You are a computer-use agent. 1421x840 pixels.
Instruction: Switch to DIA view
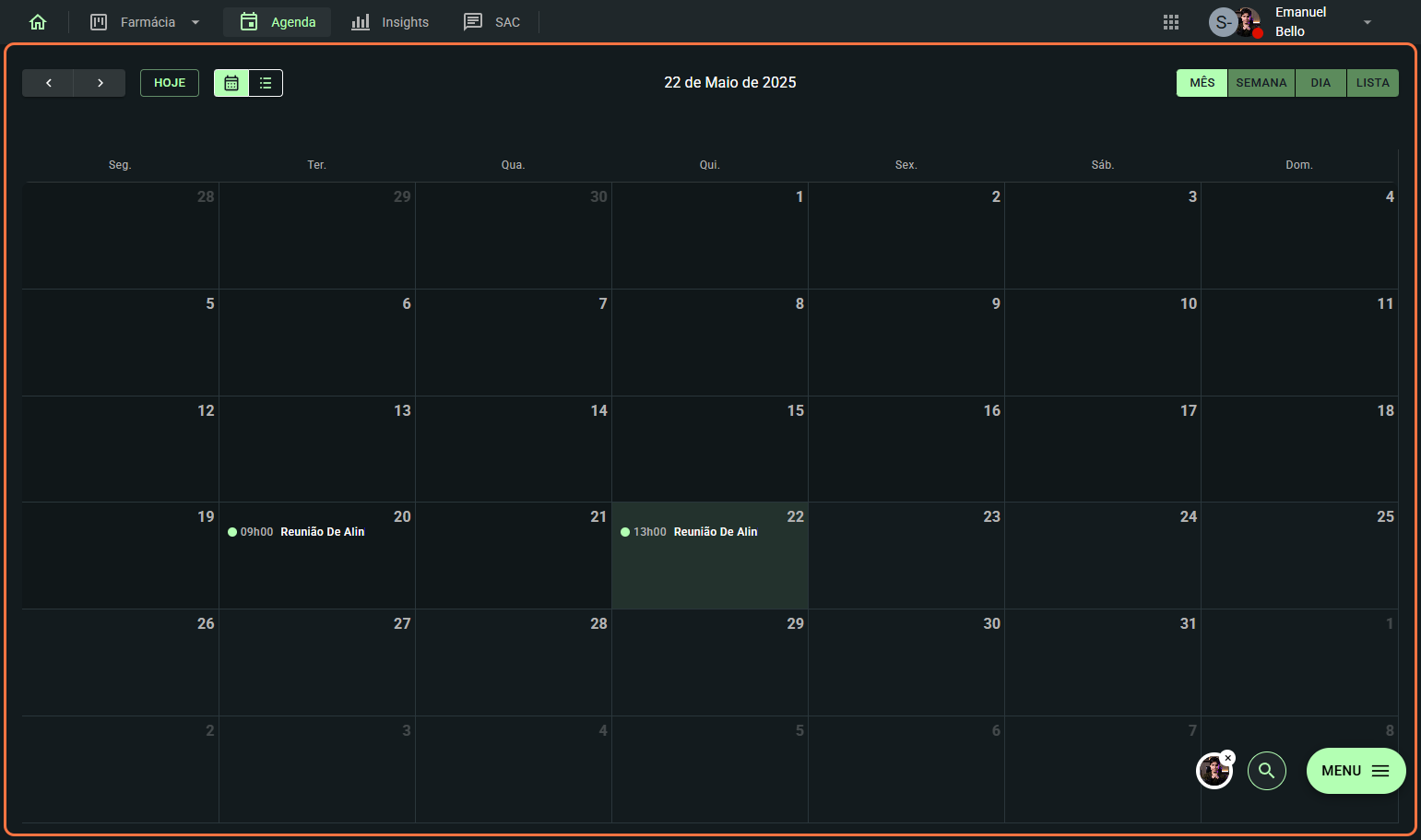(1320, 83)
